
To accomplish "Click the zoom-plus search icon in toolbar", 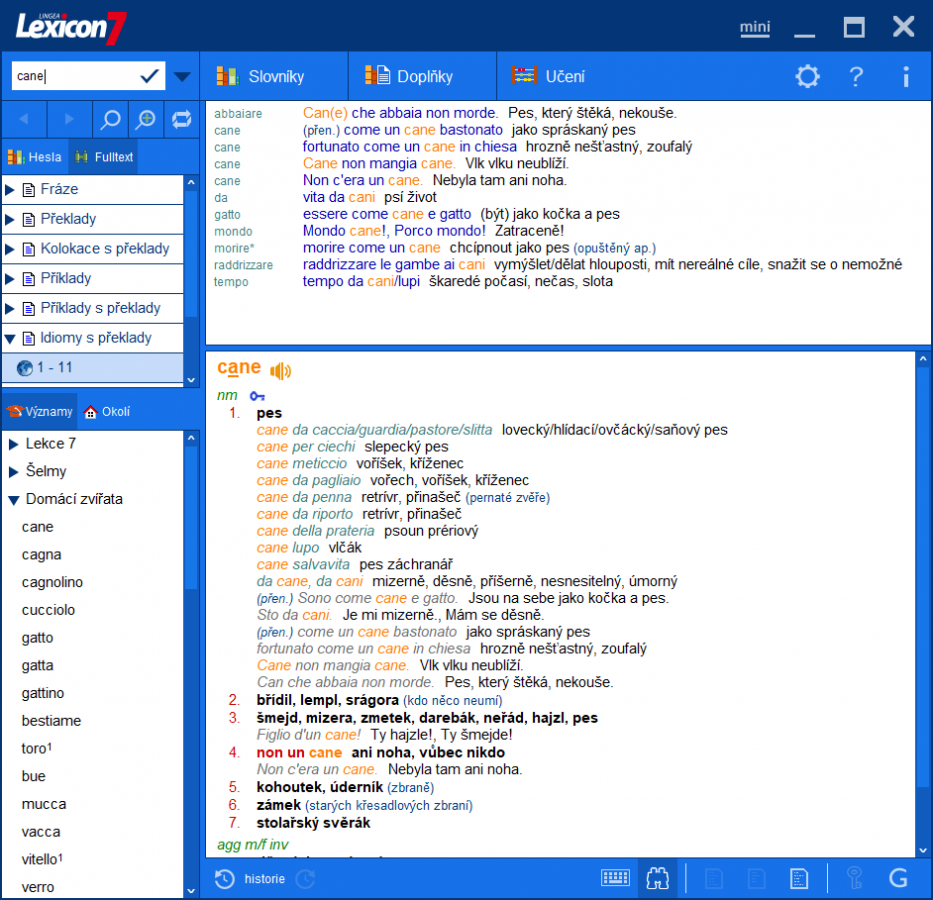I will click(146, 118).
